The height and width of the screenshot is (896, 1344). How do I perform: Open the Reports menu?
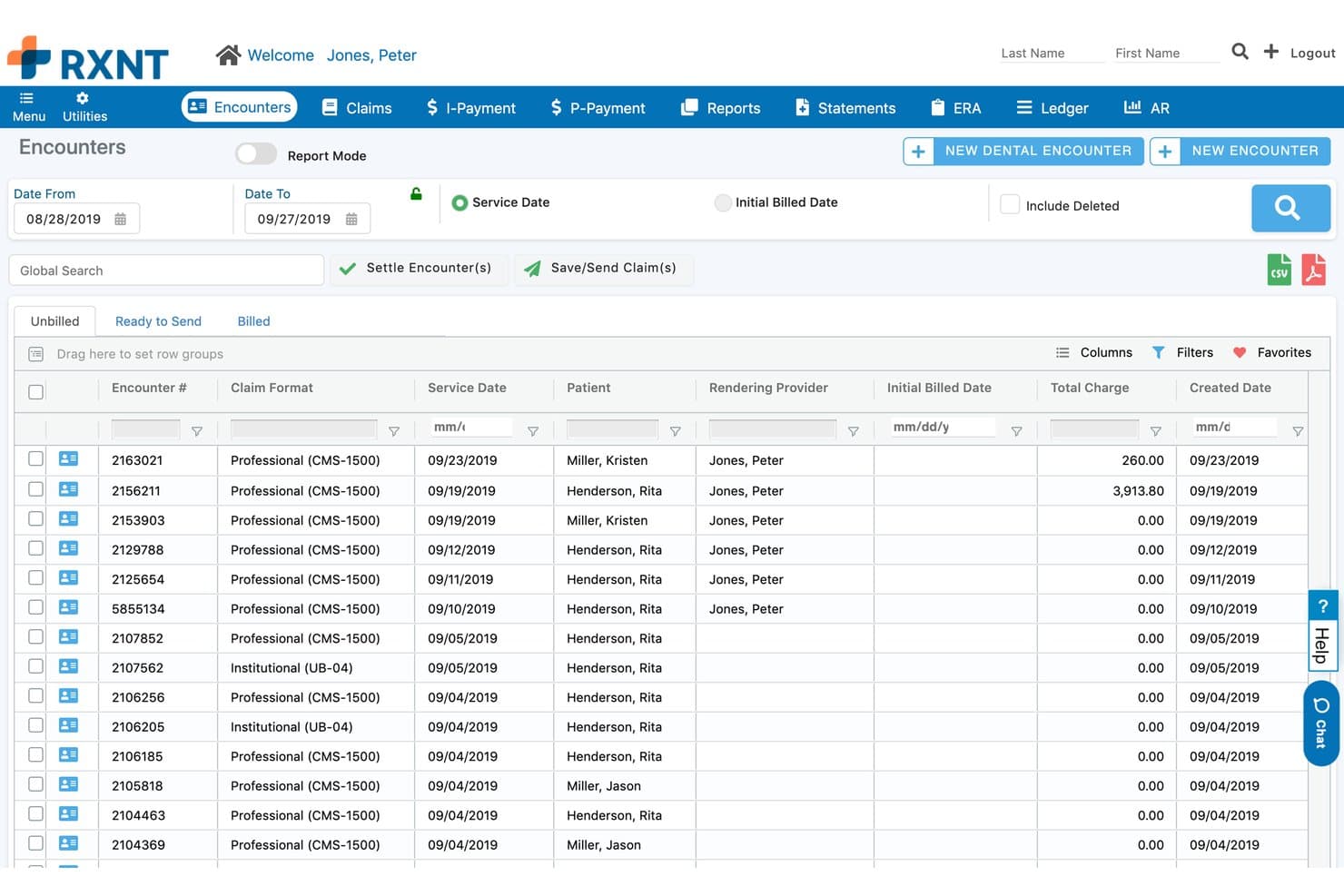[721, 108]
